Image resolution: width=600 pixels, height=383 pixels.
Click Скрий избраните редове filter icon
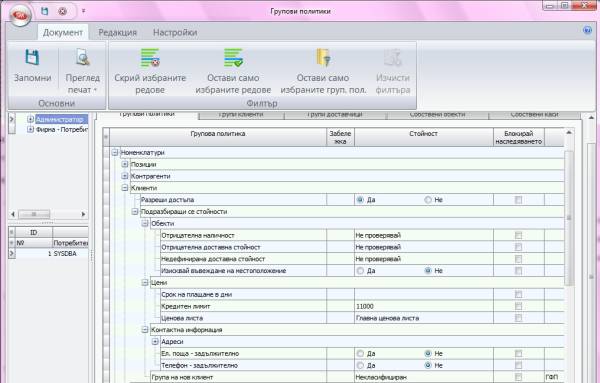(150, 57)
